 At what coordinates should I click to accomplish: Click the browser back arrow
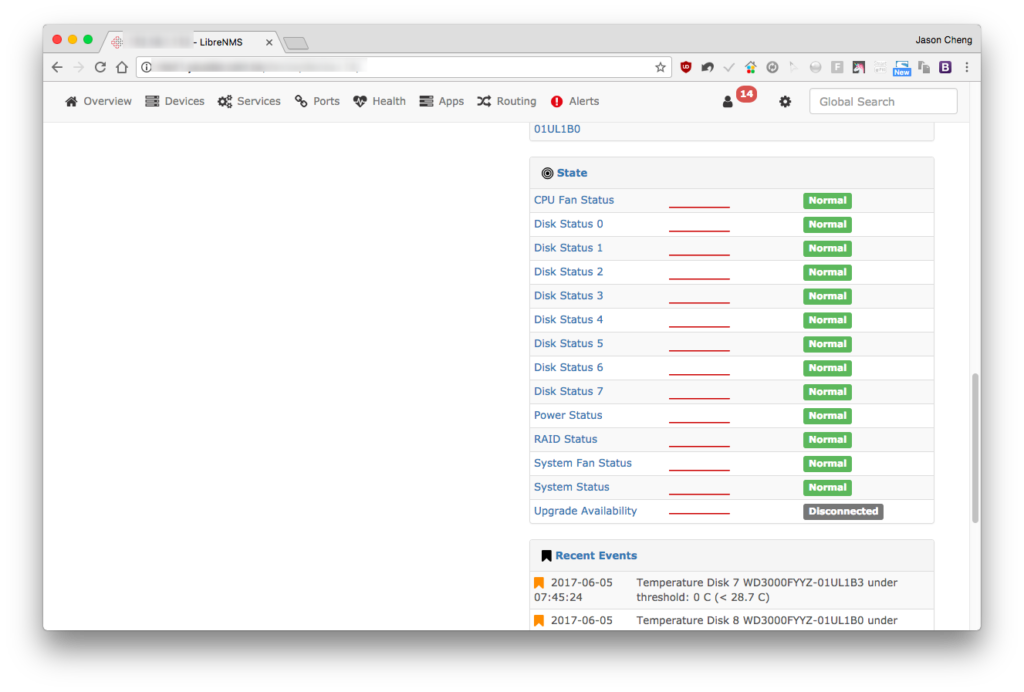[57, 67]
